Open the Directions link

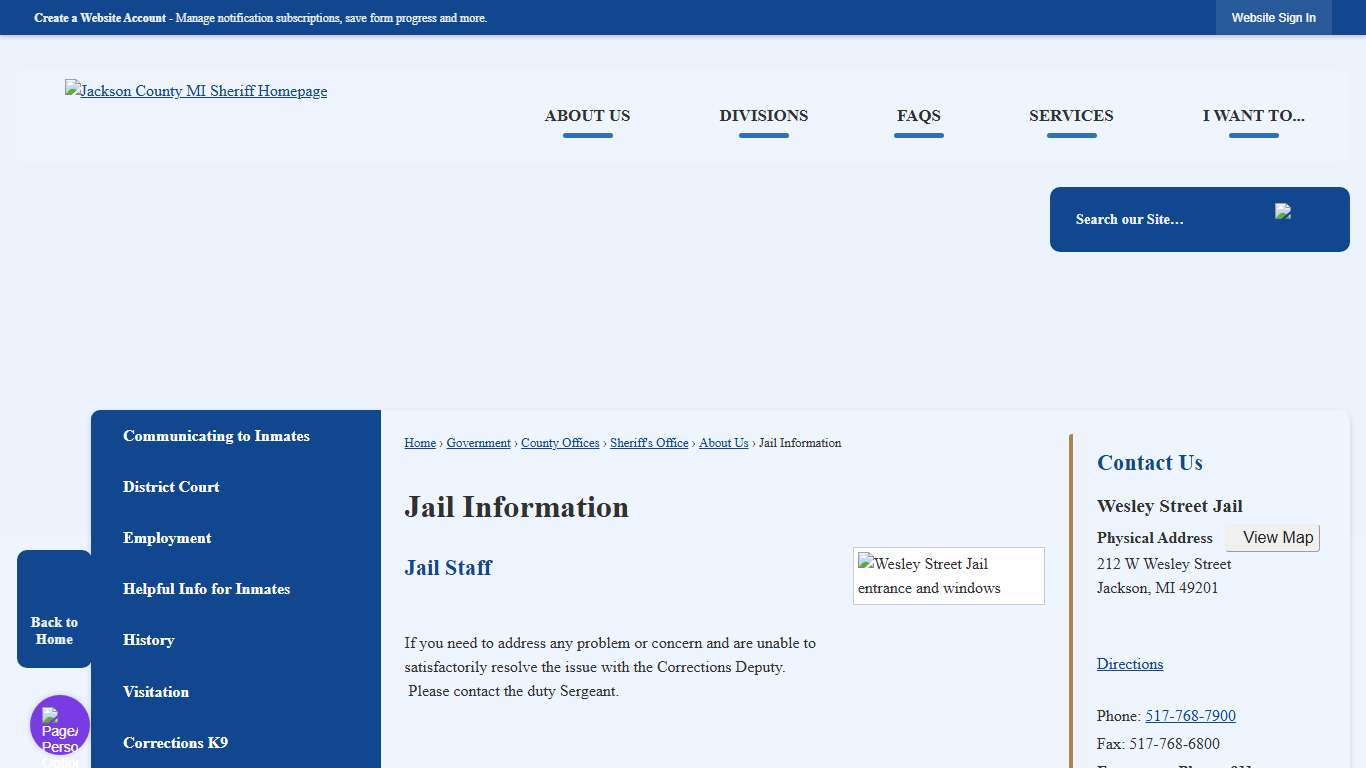coord(1129,664)
